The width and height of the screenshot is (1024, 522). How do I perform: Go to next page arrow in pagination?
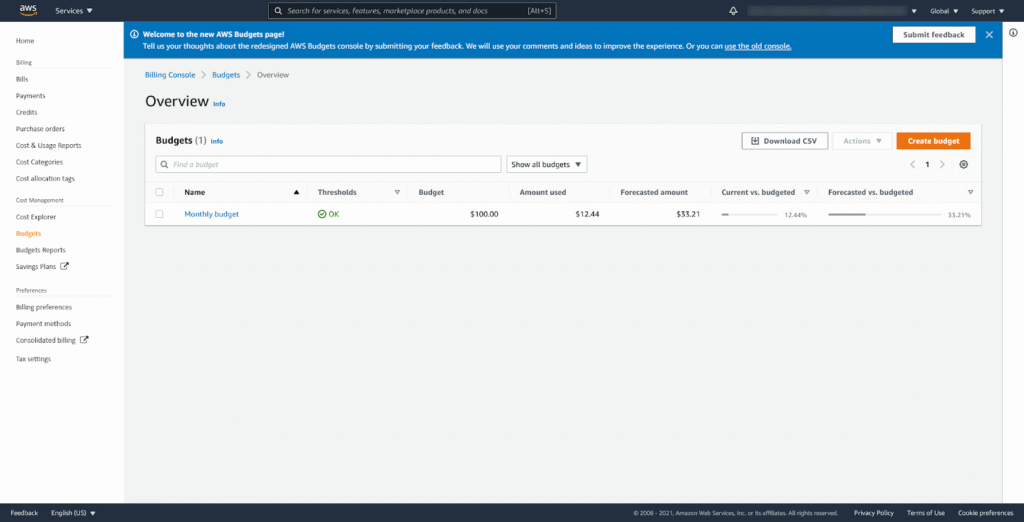(x=942, y=165)
